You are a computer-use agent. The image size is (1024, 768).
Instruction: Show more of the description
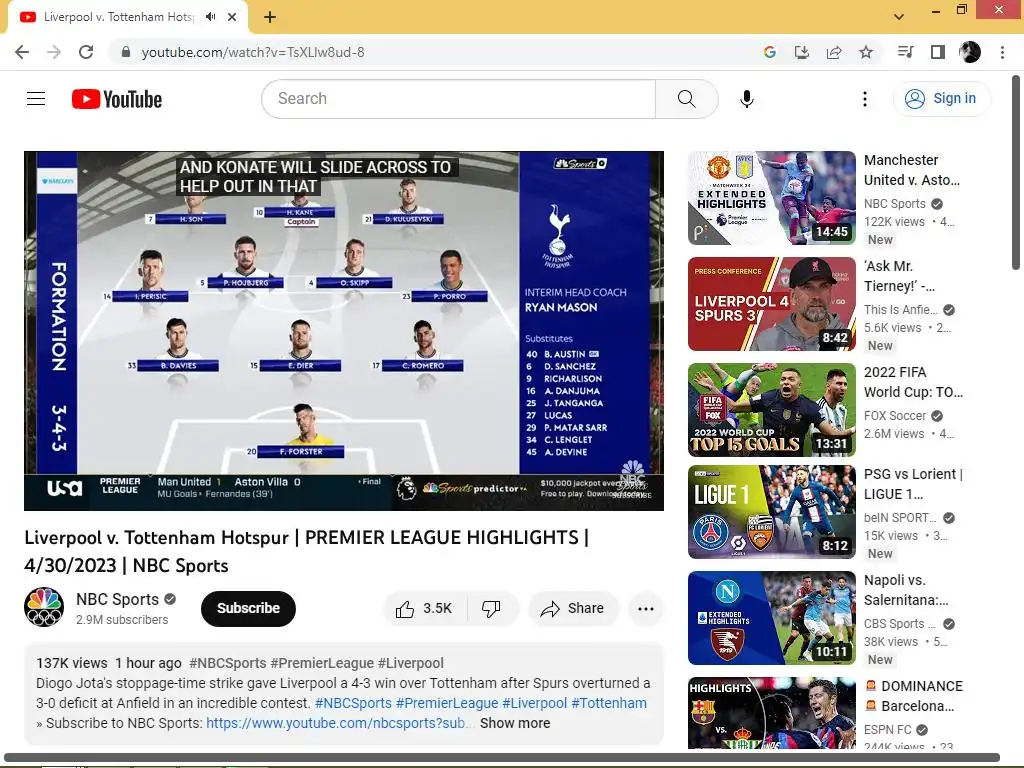[x=515, y=723]
